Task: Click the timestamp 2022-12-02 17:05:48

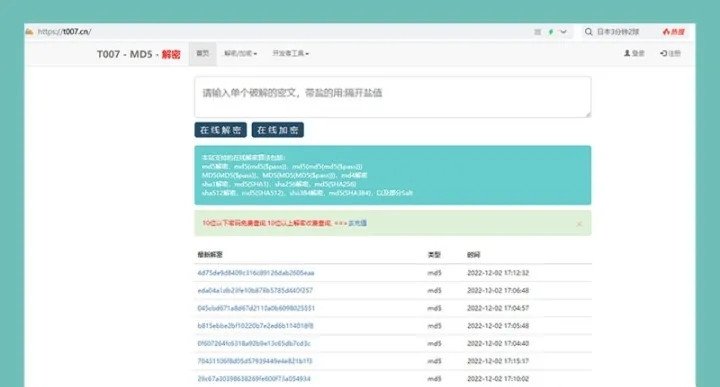Action: pos(498,326)
